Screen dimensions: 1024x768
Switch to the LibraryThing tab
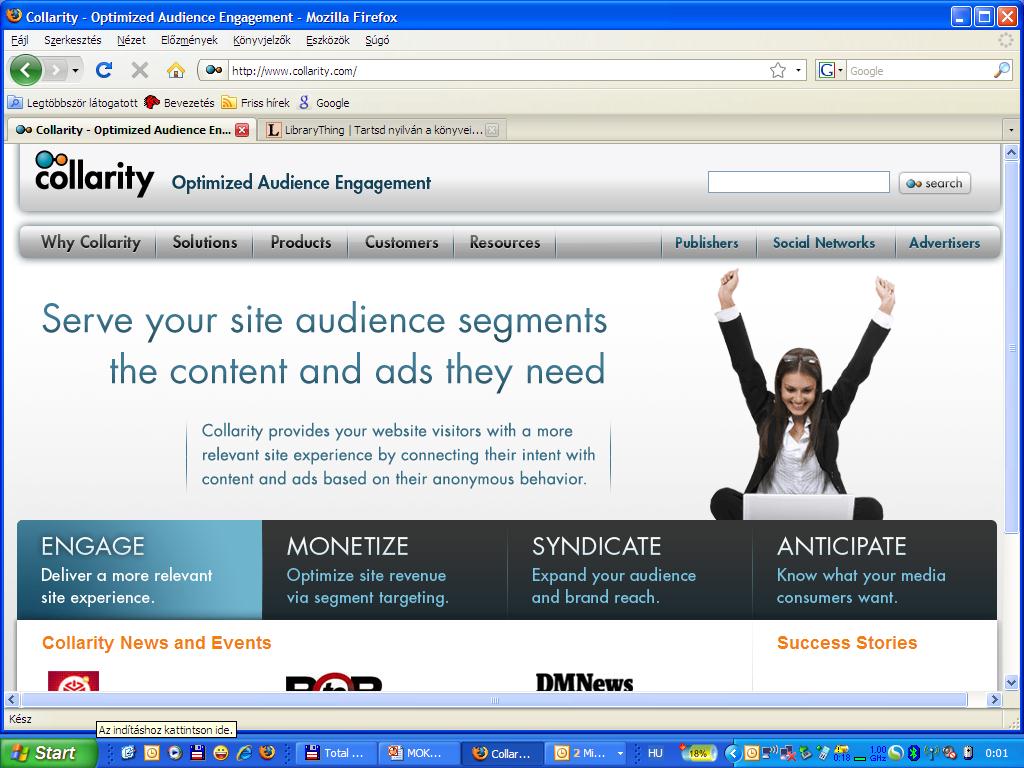point(381,130)
